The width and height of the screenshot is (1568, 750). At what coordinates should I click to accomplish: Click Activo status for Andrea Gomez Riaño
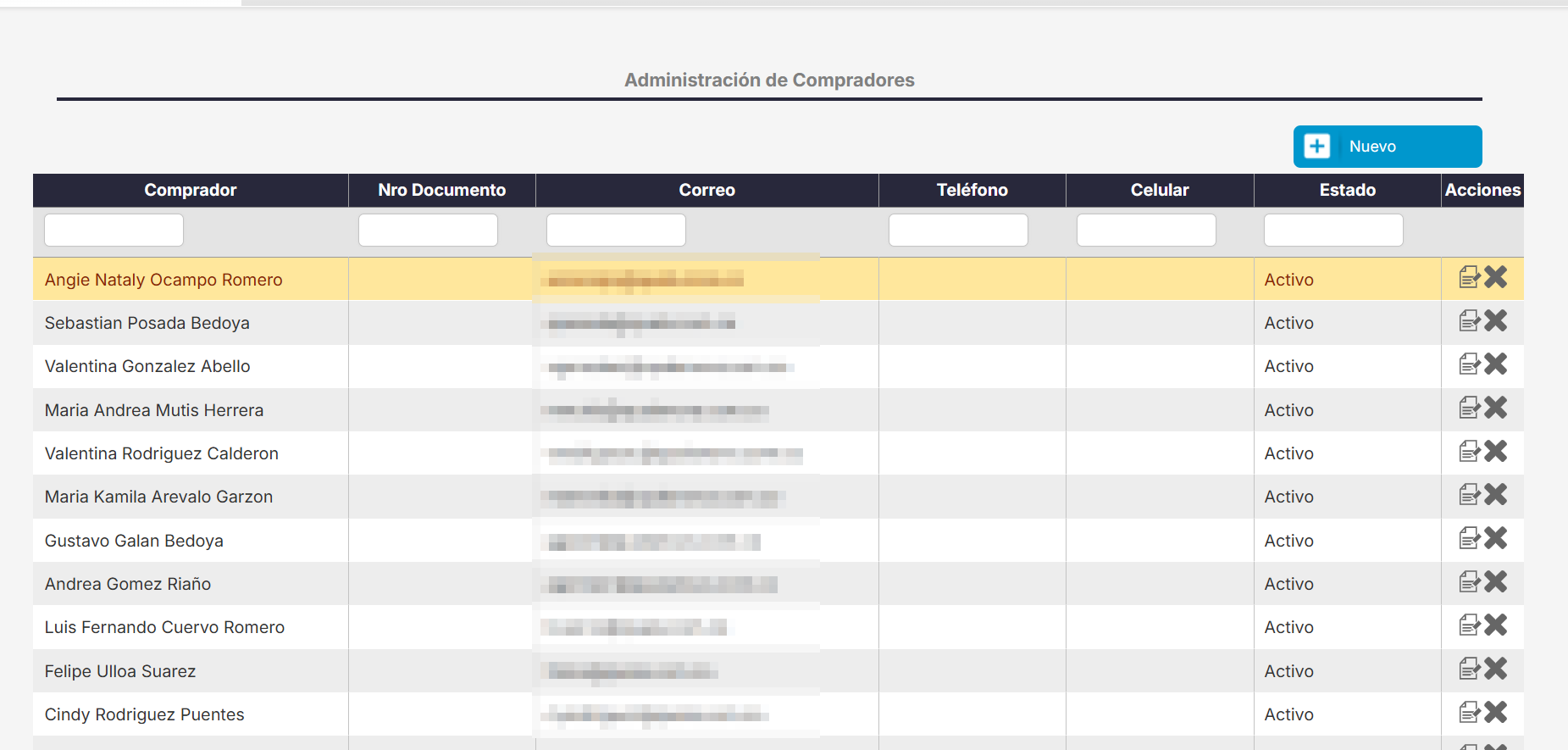tap(1289, 584)
